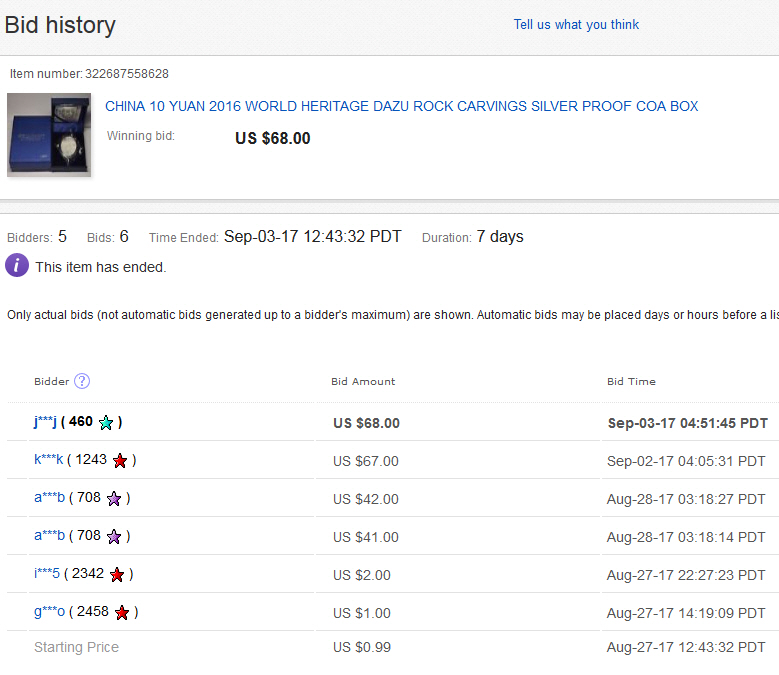Open the CHINA 10 YUAN 2016 item title link
This screenshot has width=779, height=675.
coord(401,106)
